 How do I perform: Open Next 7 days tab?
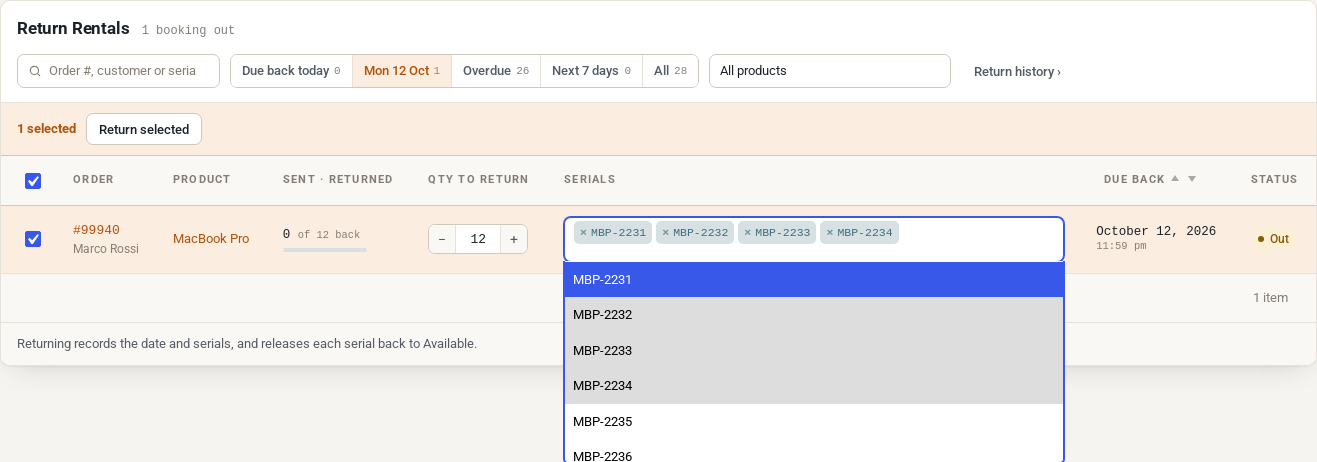[591, 71]
